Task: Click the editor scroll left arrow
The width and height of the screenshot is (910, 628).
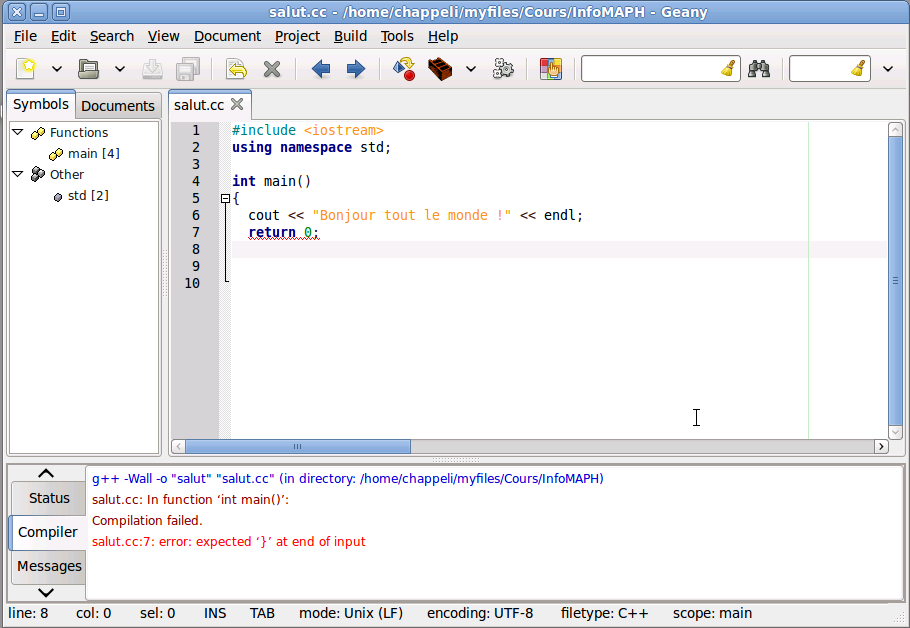Action: (178, 446)
